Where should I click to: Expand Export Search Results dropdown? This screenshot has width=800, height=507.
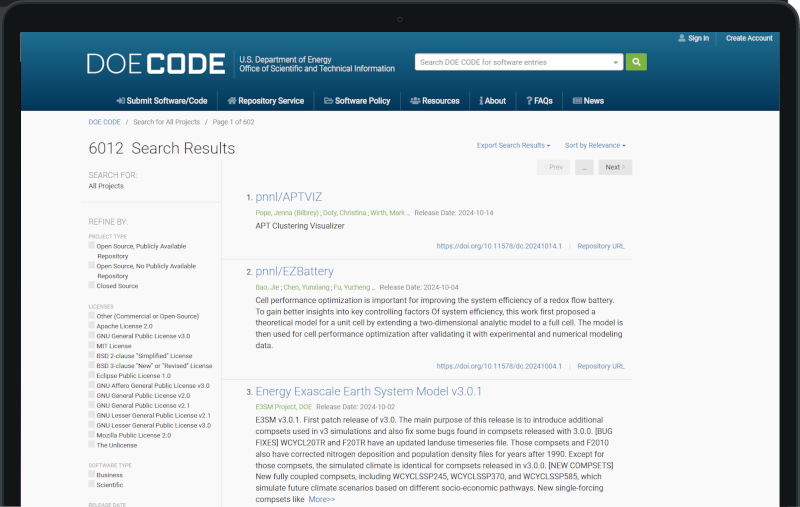[x=513, y=145]
